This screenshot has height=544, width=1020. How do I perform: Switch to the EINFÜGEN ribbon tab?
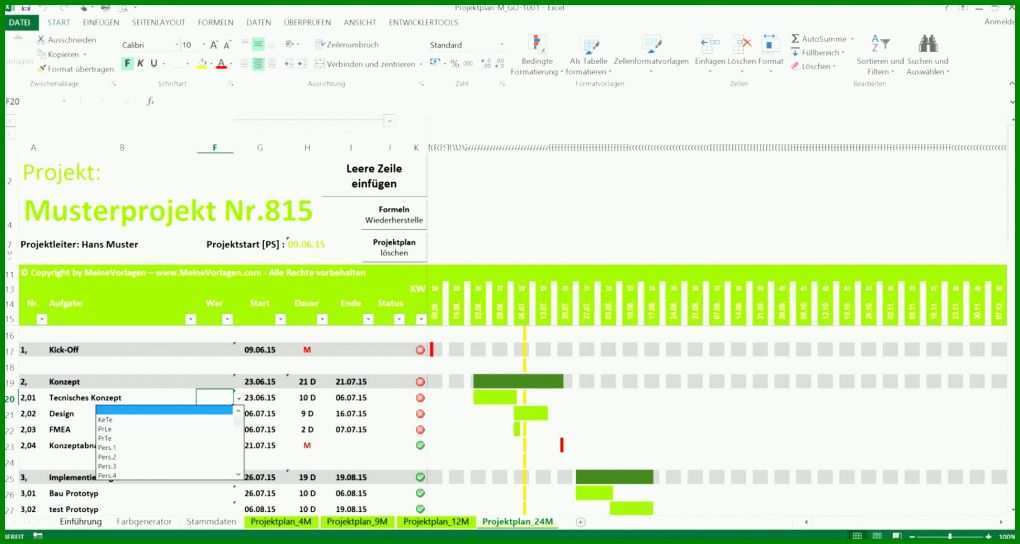click(x=101, y=22)
